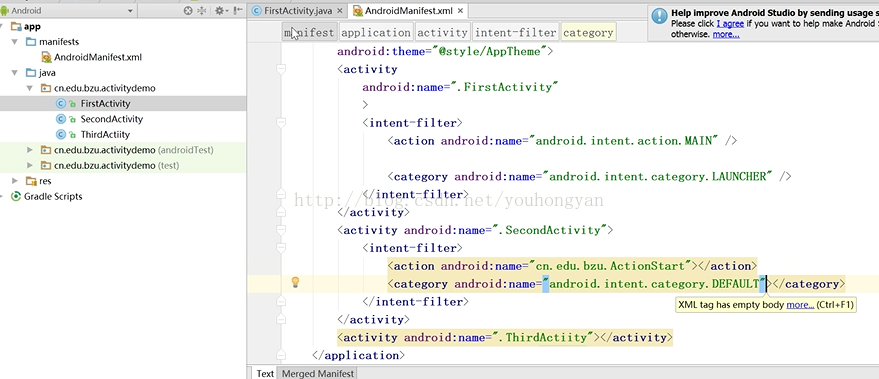Click package icon of cn.edu.bzu.activitydemo (androidTest)
Viewport: 879px width, 379px height.
pyautogui.click(x=46, y=150)
